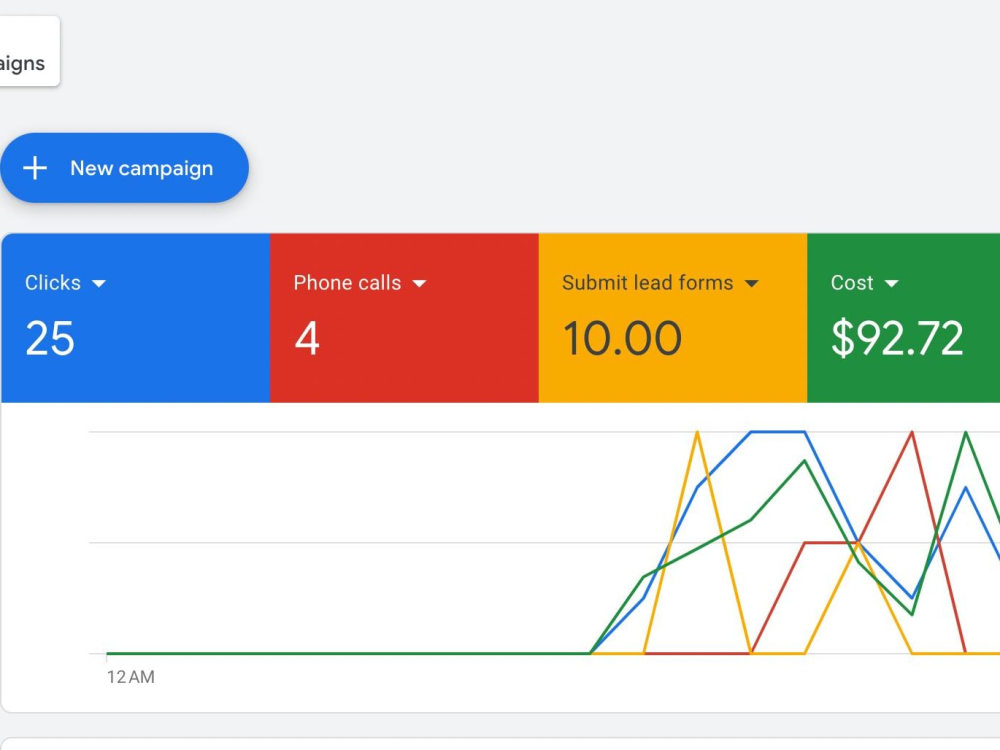Screen dimensions: 1000x750
Task: Click the New campaign button
Action: [124, 168]
